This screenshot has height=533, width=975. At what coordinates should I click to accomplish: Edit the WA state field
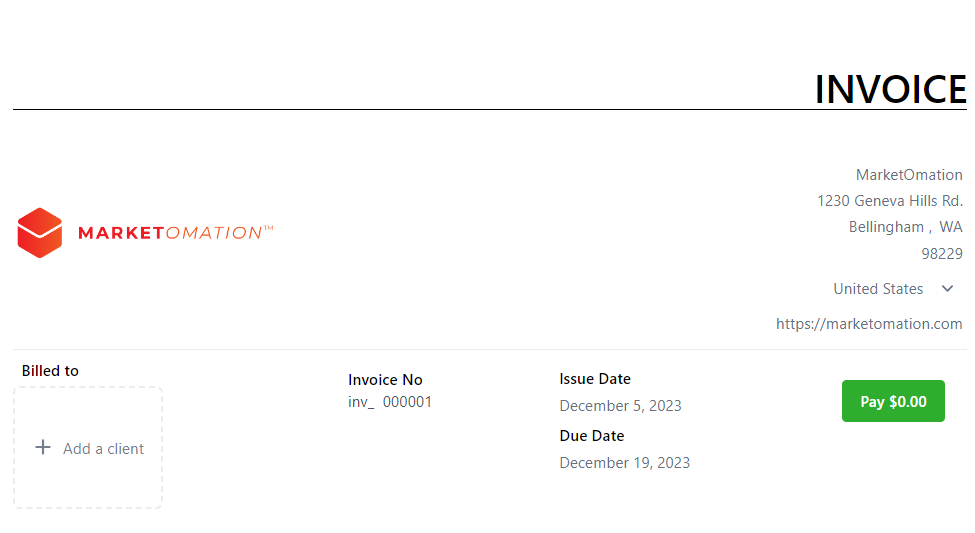(x=951, y=227)
